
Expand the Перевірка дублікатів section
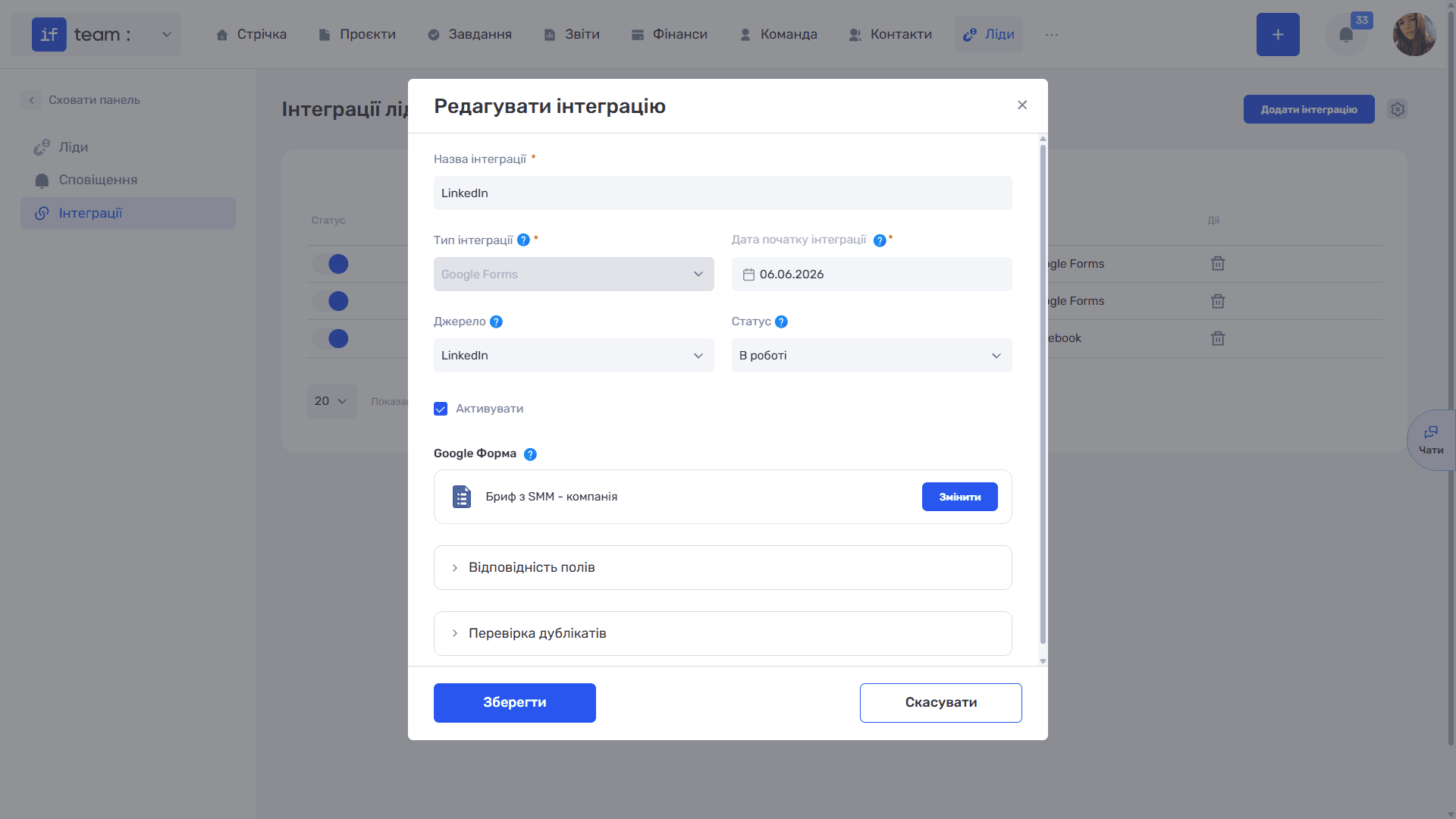point(723,634)
